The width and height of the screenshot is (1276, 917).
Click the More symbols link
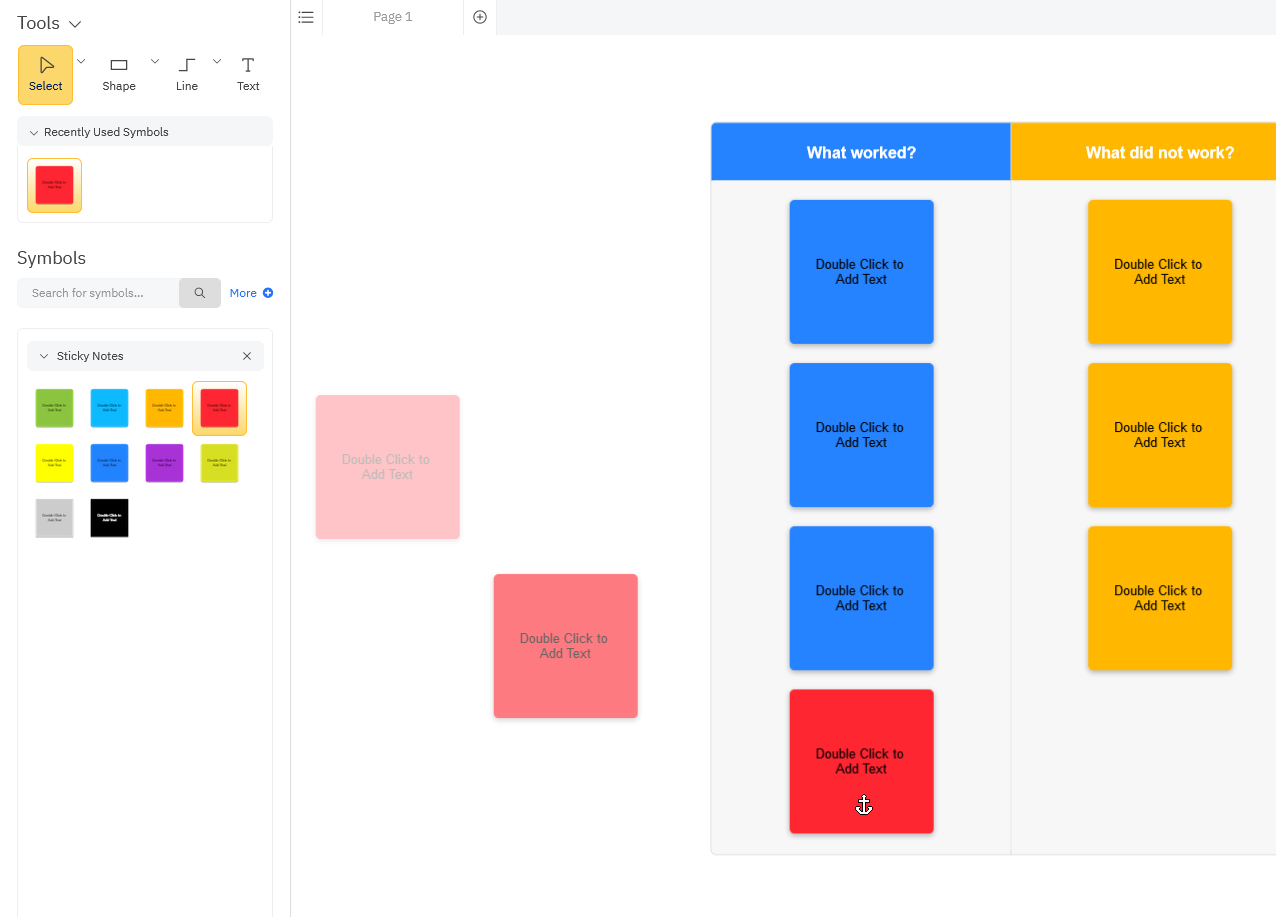coord(251,293)
